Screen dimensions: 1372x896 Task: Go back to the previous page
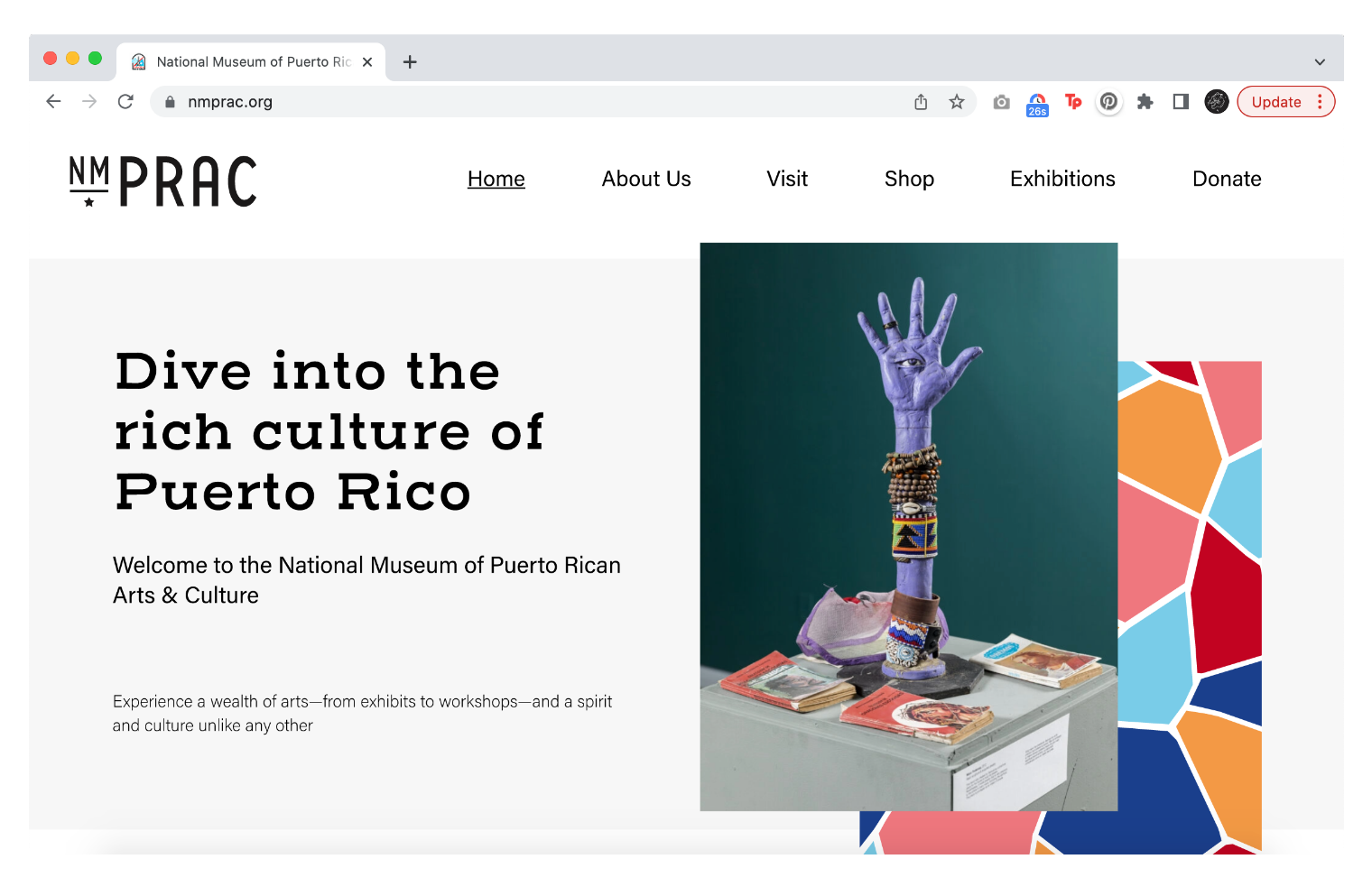tap(53, 102)
